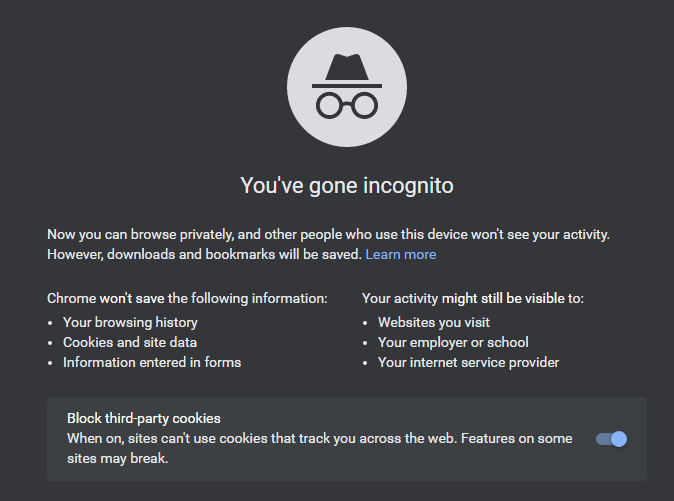The width and height of the screenshot is (674, 501).
Task: Click the incognito hat-and-glasses logo
Action: (x=347, y=87)
